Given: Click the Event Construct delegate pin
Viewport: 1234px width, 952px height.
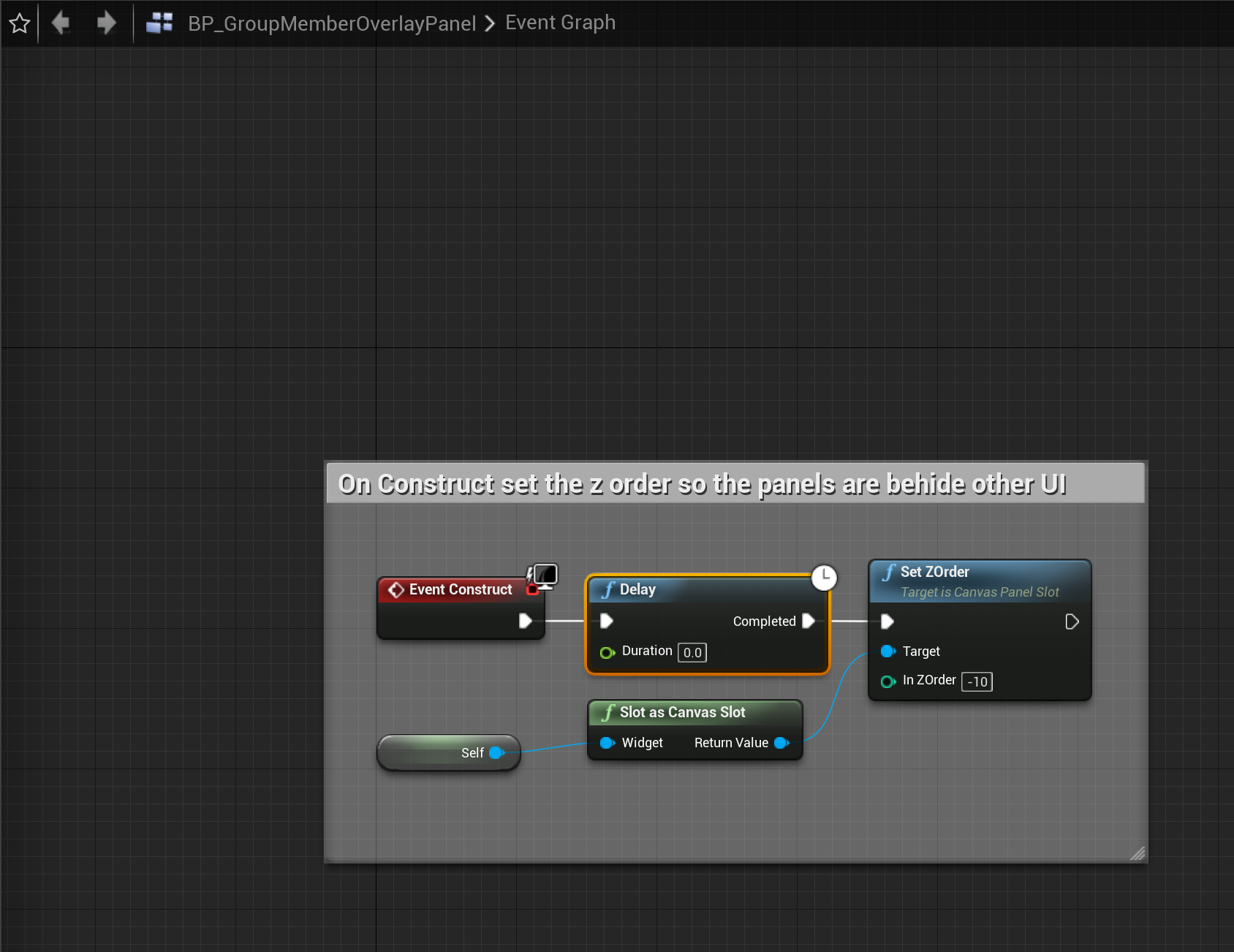Looking at the screenshot, I should point(532,589).
